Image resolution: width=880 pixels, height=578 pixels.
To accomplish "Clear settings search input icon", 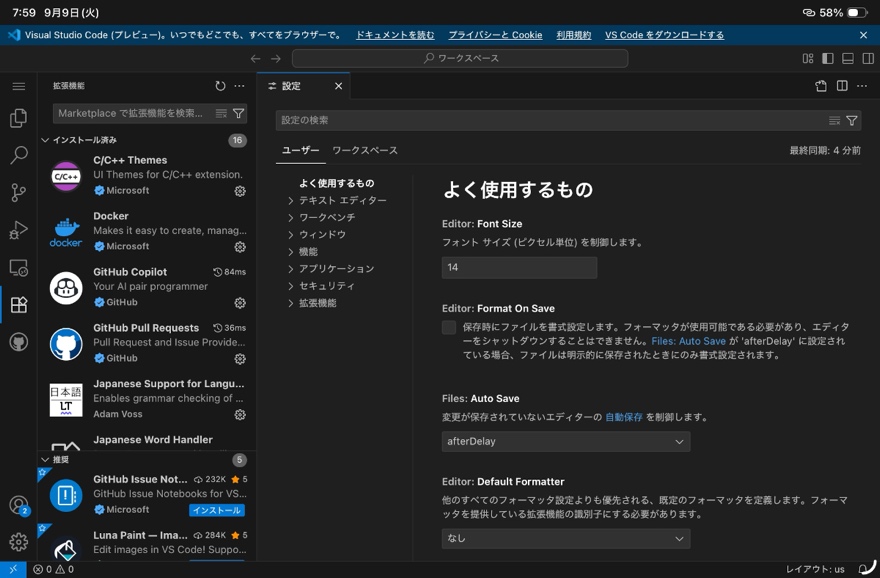I will pos(835,121).
